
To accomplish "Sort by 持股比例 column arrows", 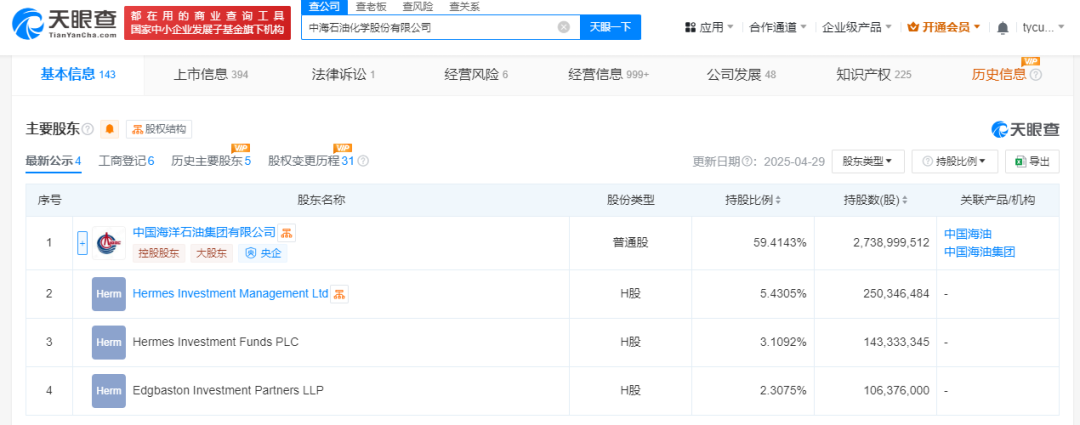I will point(778,200).
